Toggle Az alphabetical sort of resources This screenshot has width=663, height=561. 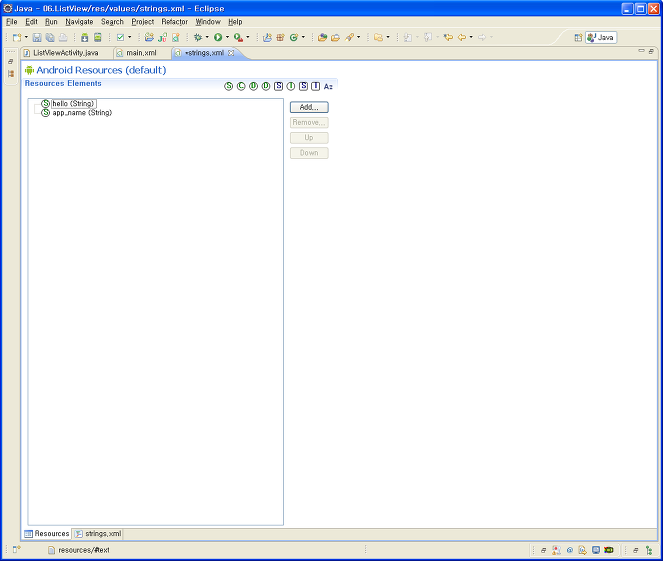pyautogui.click(x=328, y=86)
